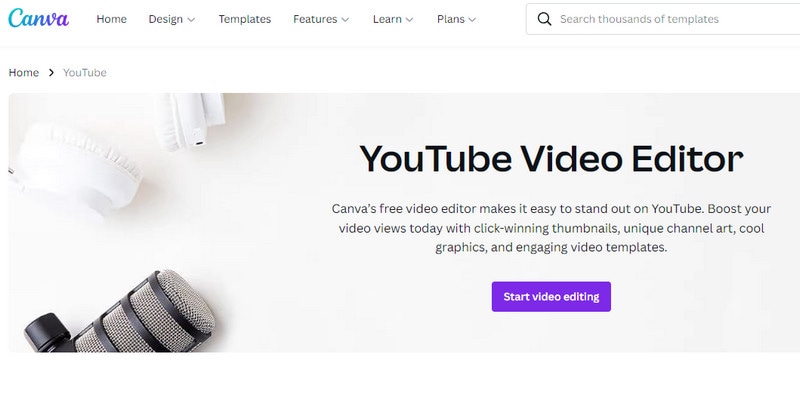
Task: Open the Plans menu label
Action: 451,19
